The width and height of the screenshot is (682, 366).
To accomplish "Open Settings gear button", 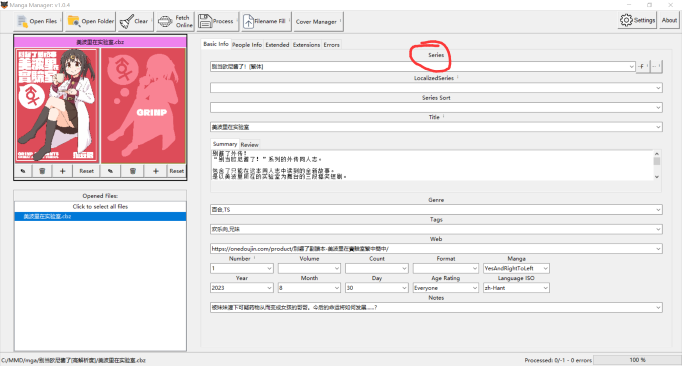I will tap(637, 20).
